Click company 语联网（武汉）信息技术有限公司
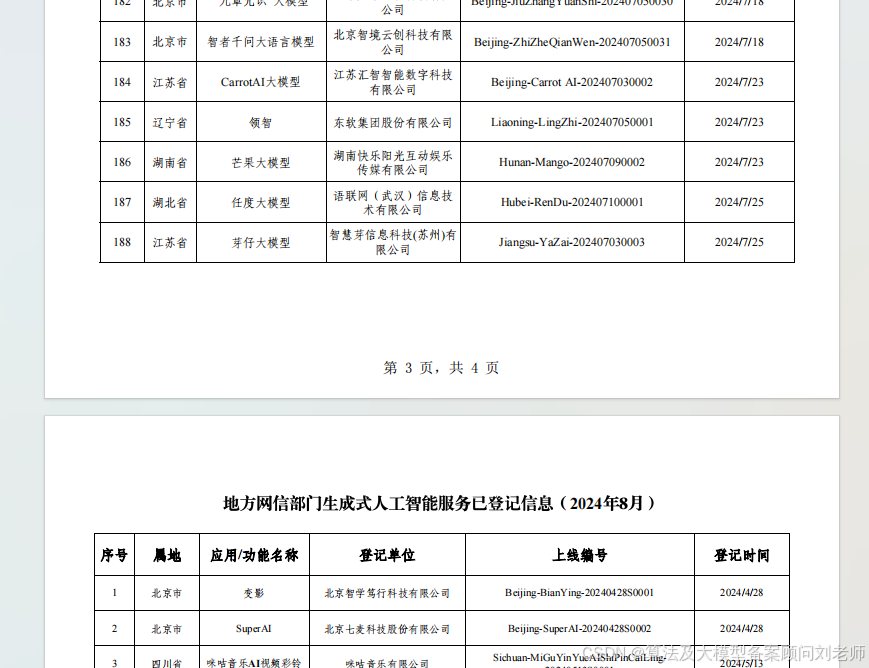869x668 pixels. click(x=393, y=202)
